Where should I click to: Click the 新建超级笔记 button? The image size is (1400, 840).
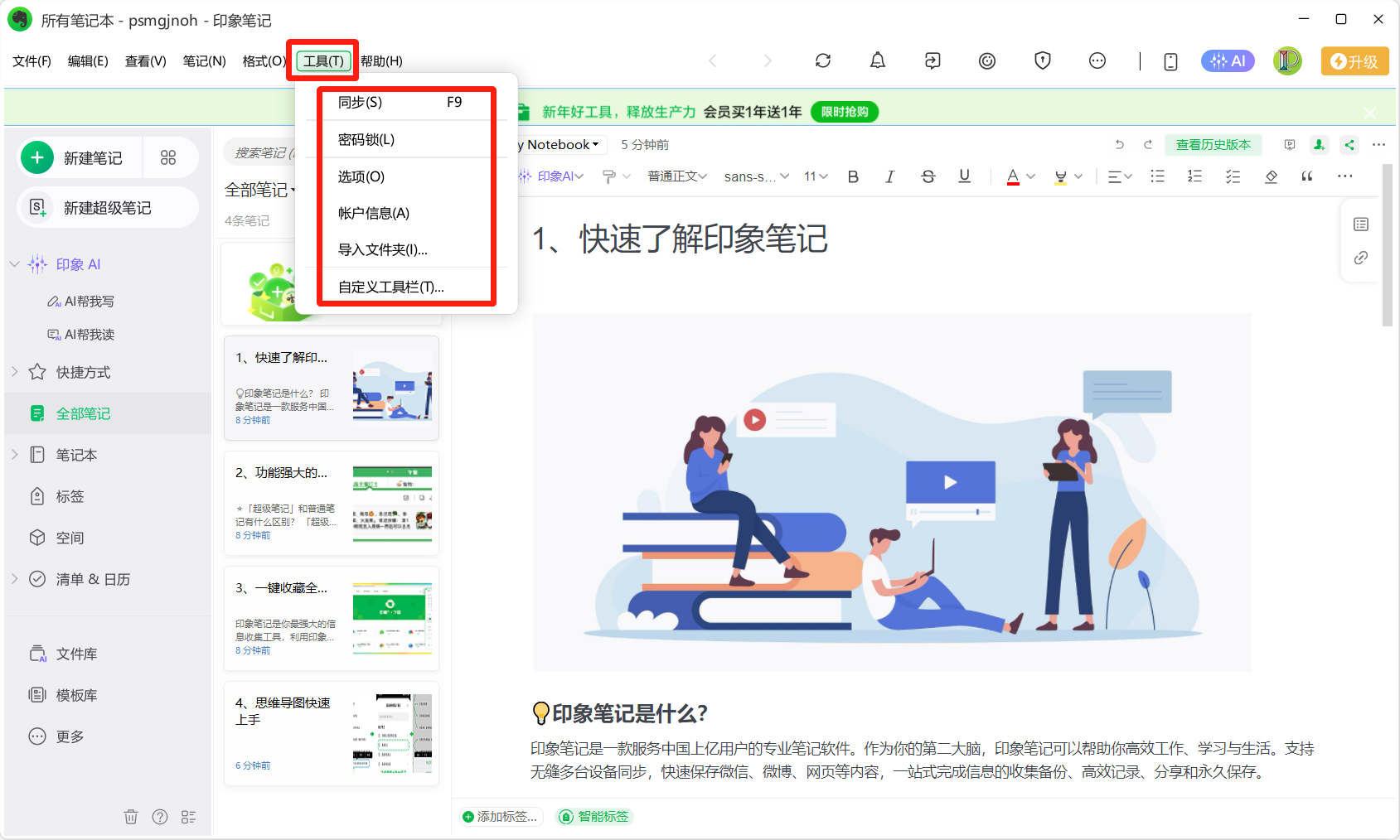pyautogui.click(x=108, y=207)
